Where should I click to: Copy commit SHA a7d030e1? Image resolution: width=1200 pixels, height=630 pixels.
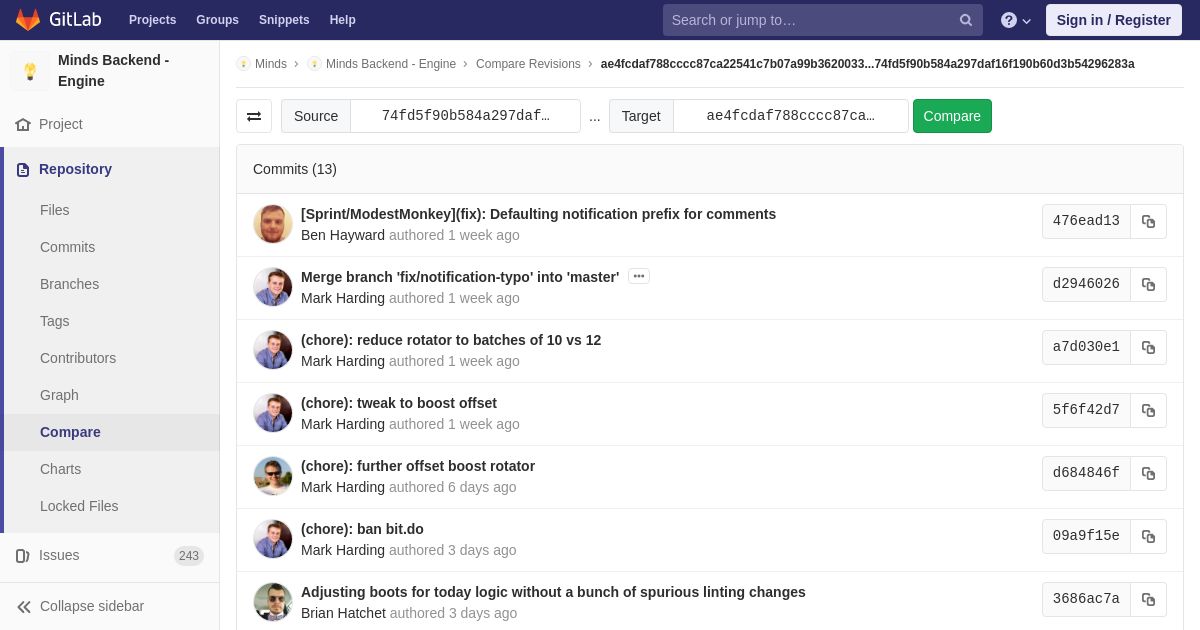tap(1148, 348)
